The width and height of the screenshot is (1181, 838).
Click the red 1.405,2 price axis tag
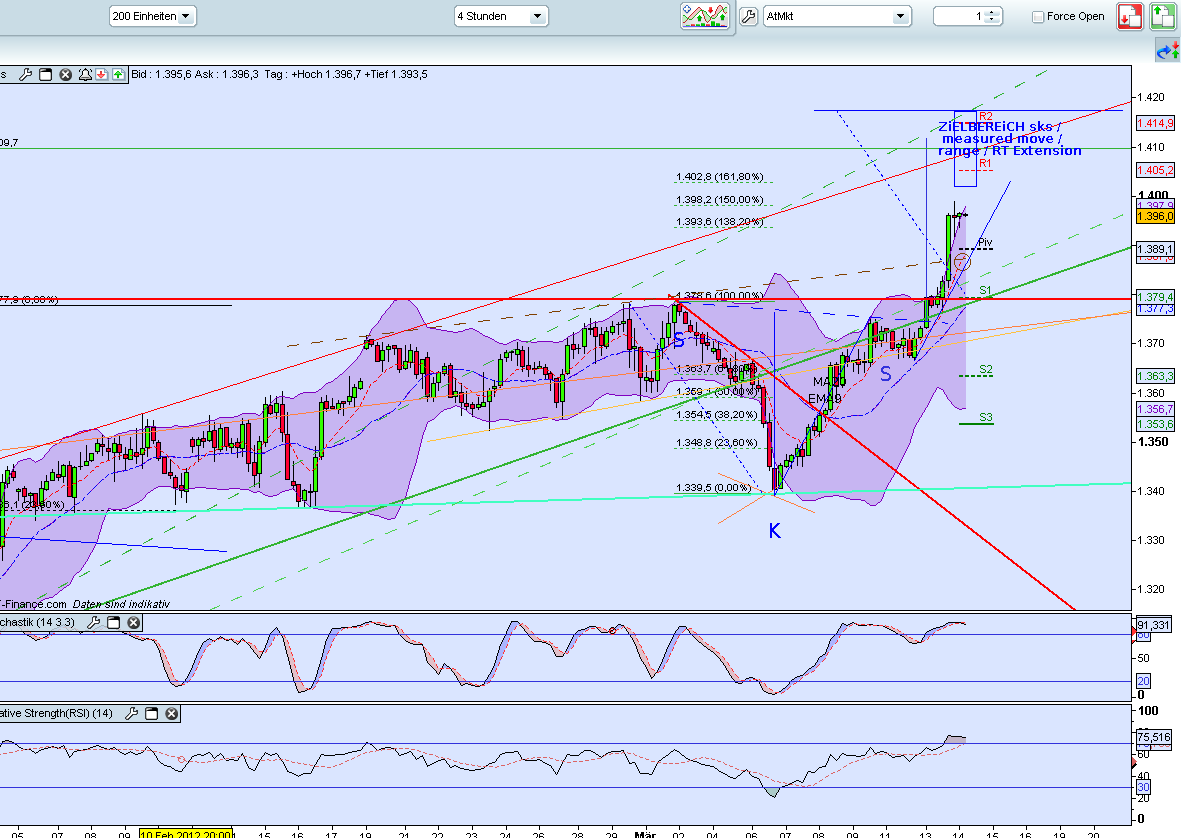pyautogui.click(x=1155, y=170)
